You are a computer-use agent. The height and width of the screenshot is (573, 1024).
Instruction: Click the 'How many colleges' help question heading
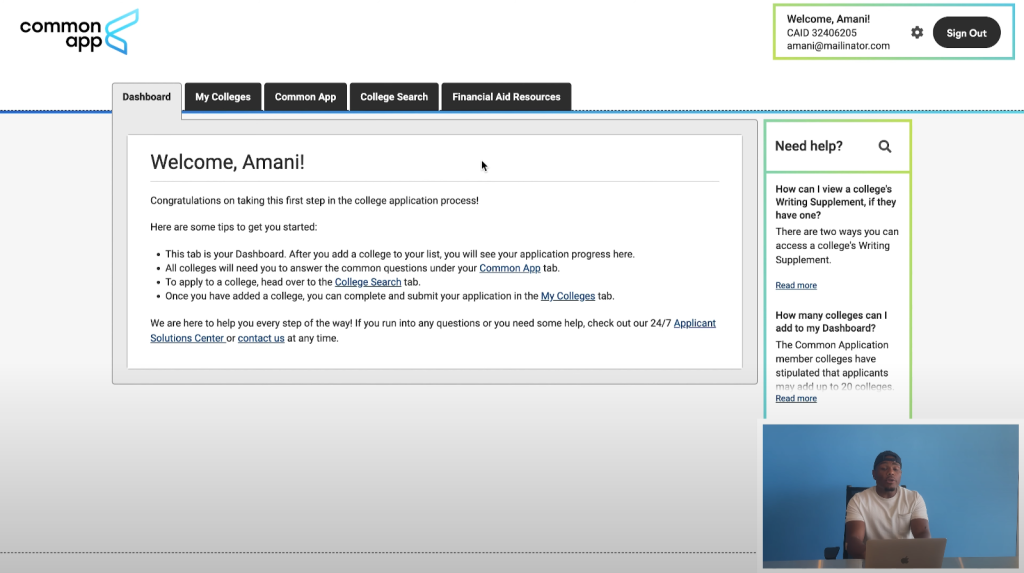click(x=831, y=321)
